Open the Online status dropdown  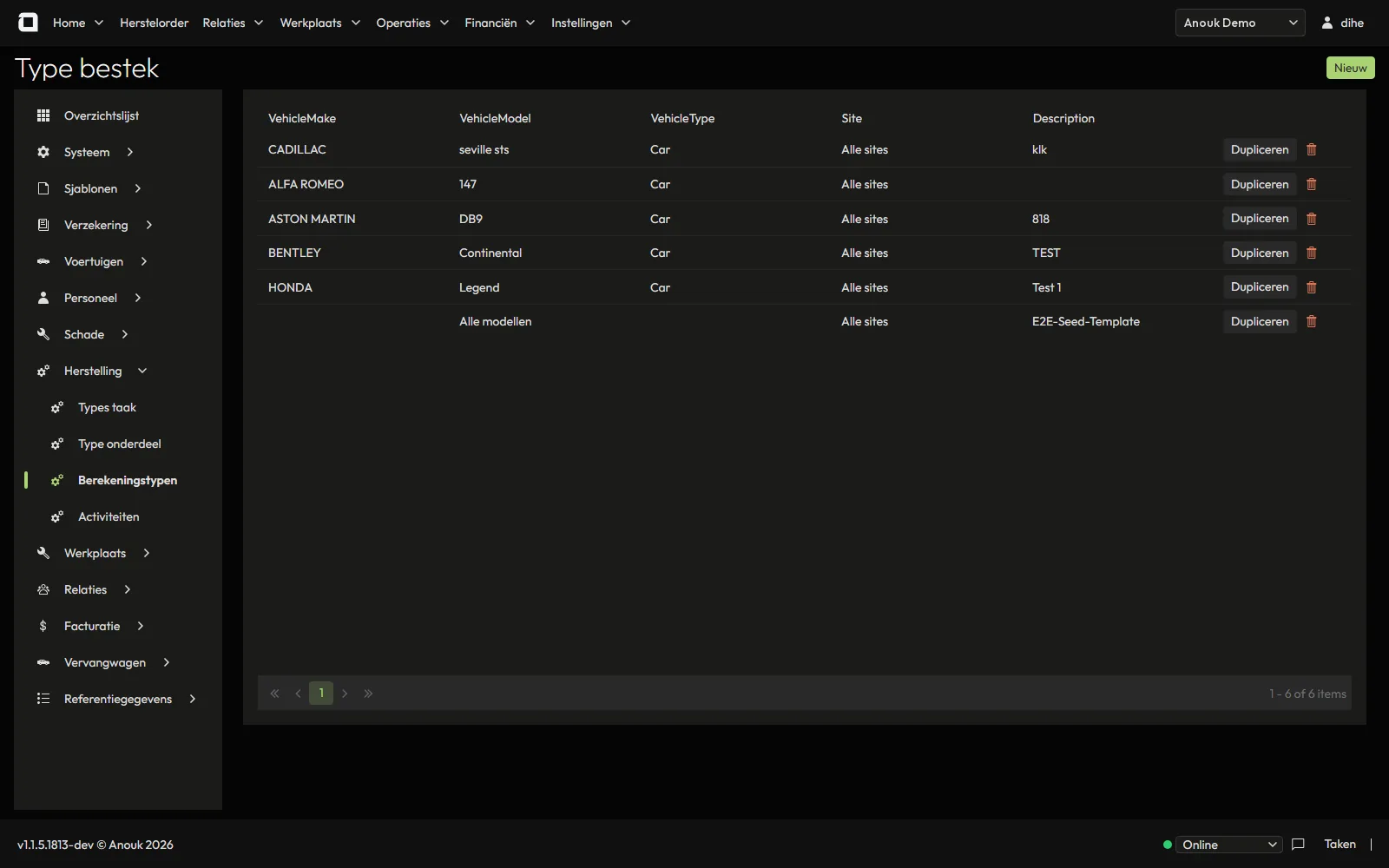tap(1228, 845)
